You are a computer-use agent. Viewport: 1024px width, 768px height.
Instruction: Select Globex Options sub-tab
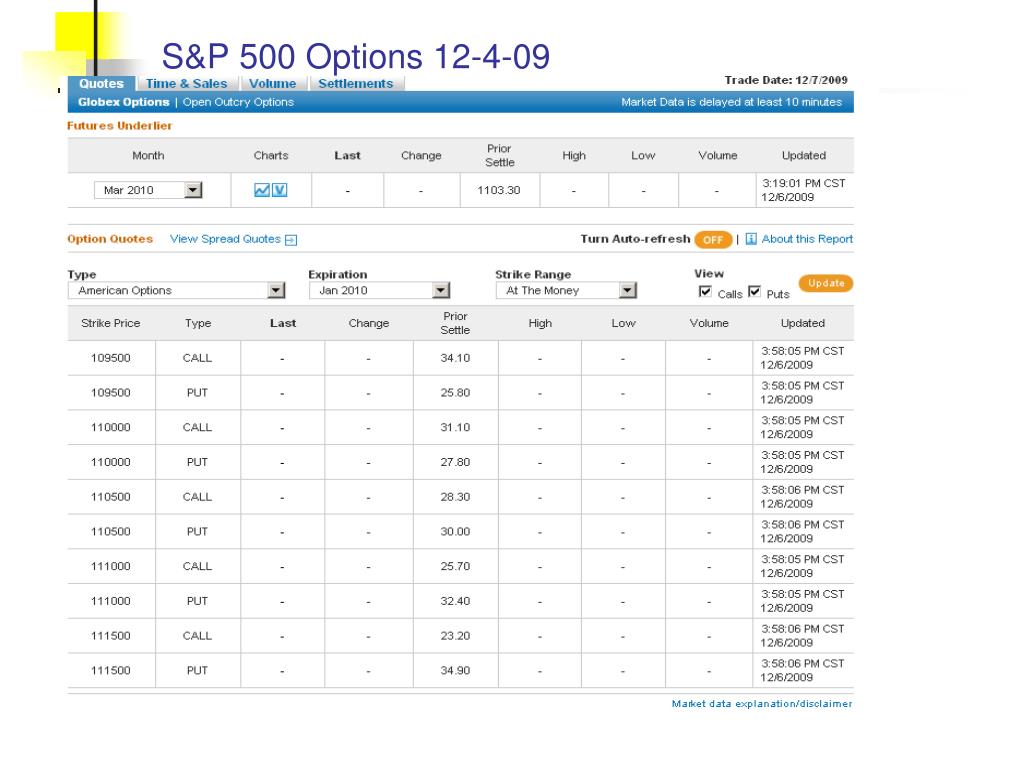tap(123, 102)
